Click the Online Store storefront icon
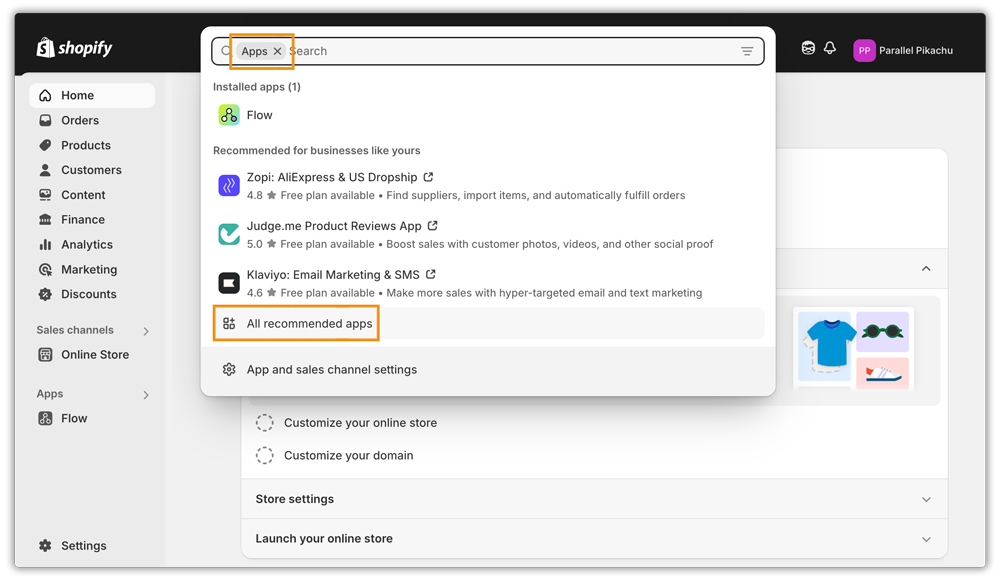Screen dimensions: 1000x579 45,355
